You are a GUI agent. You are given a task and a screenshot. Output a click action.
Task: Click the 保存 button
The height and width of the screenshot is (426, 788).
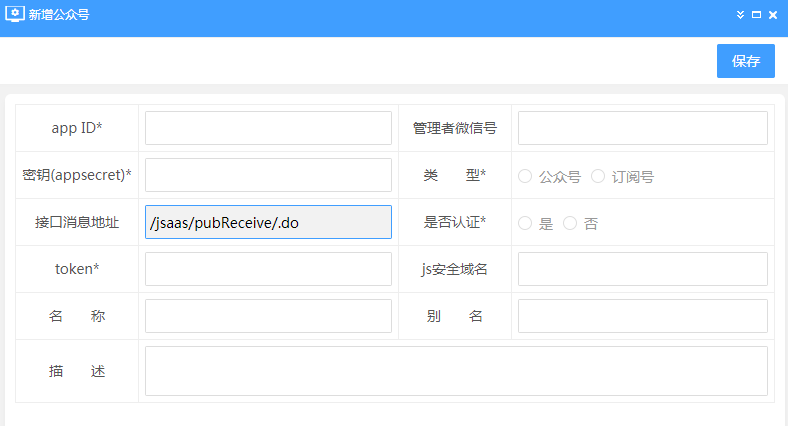click(746, 61)
